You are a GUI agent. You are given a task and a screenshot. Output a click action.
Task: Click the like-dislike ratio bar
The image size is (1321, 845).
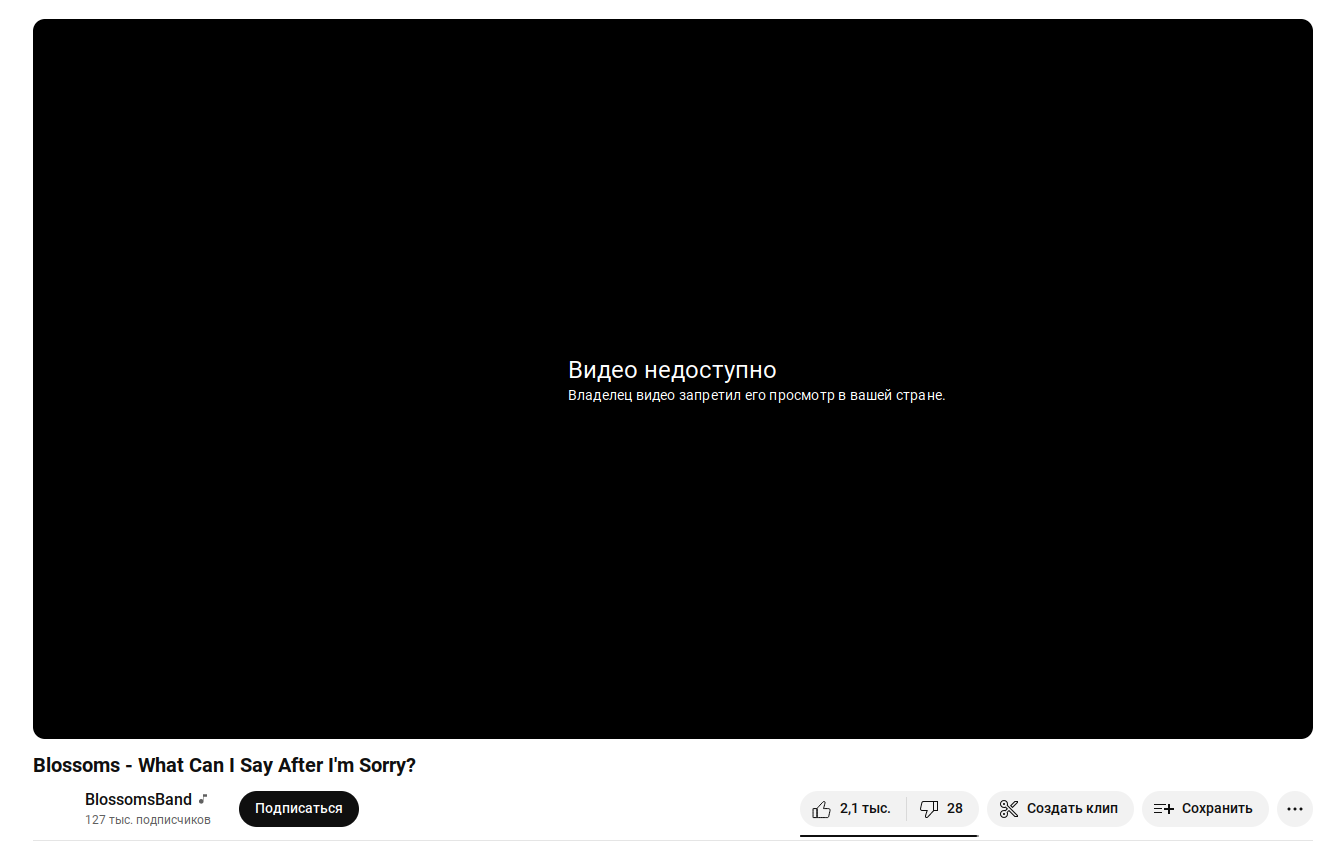889,834
